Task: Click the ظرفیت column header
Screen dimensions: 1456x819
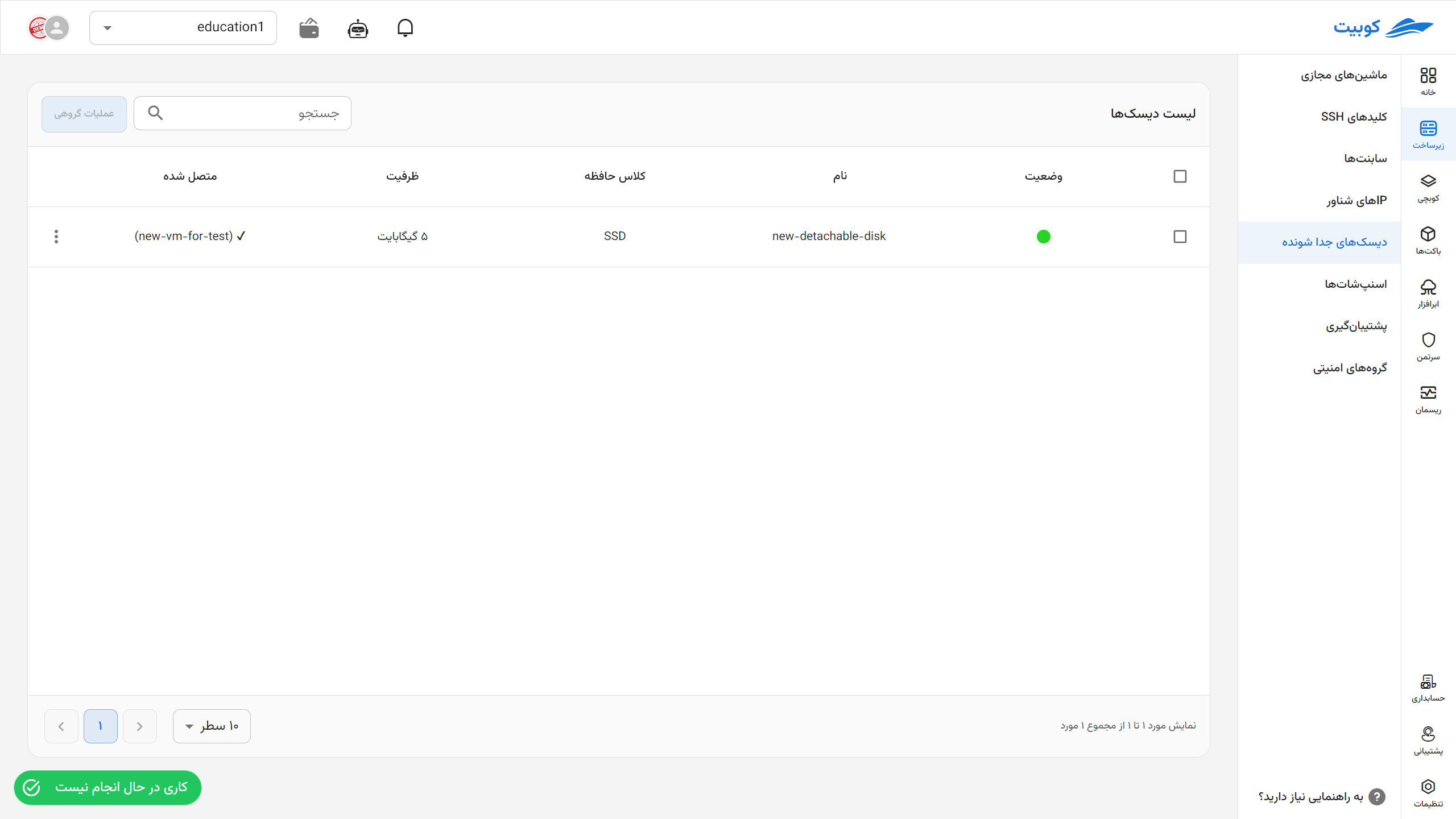Action: click(x=402, y=176)
